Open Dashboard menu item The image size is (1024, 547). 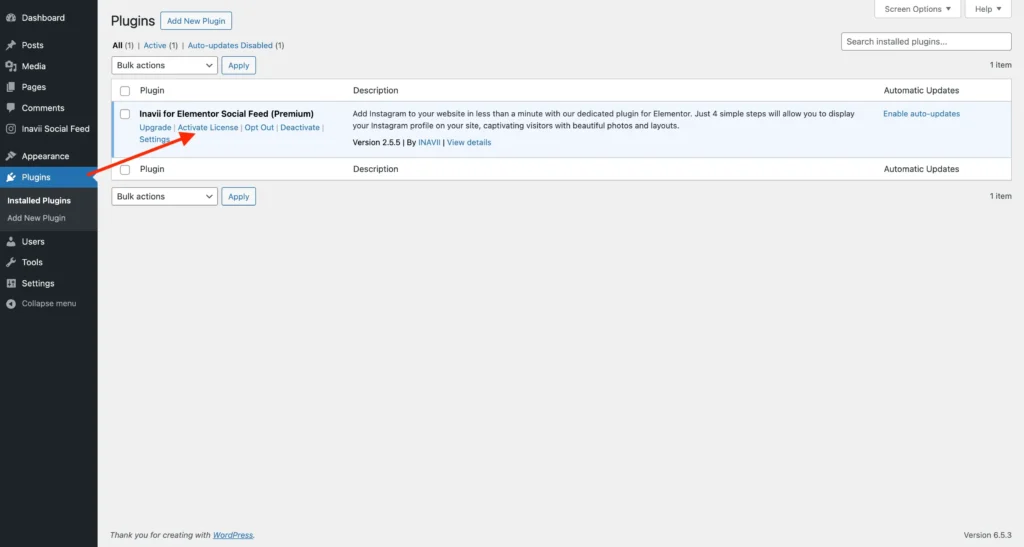pyautogui.click(x=43, y=18)
